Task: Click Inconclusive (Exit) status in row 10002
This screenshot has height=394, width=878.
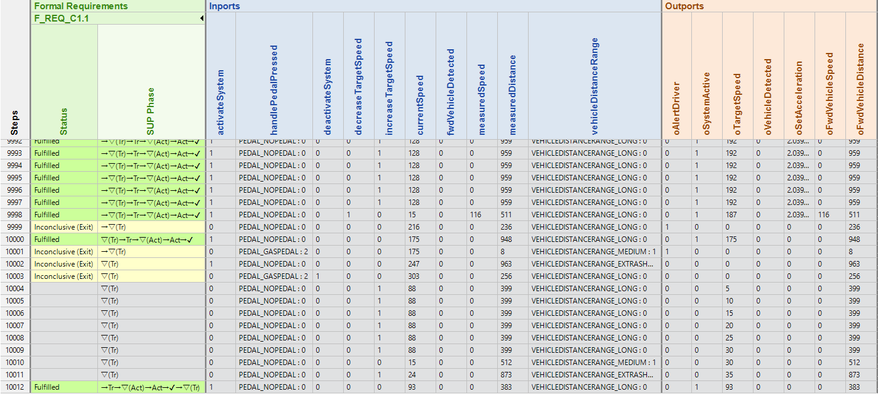Action: pos(63,264)
